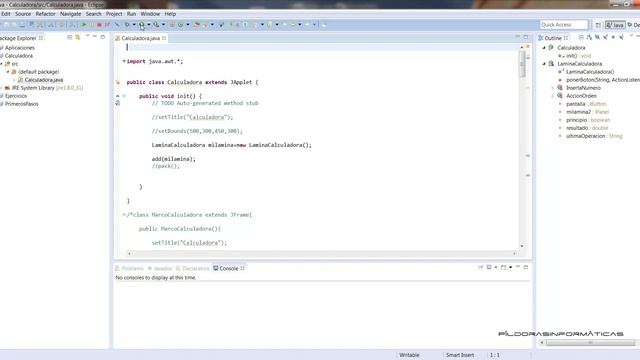Click the Run launch icon under the cursor
The width and height of the screenshot is (640, 360).
(141, 25)
